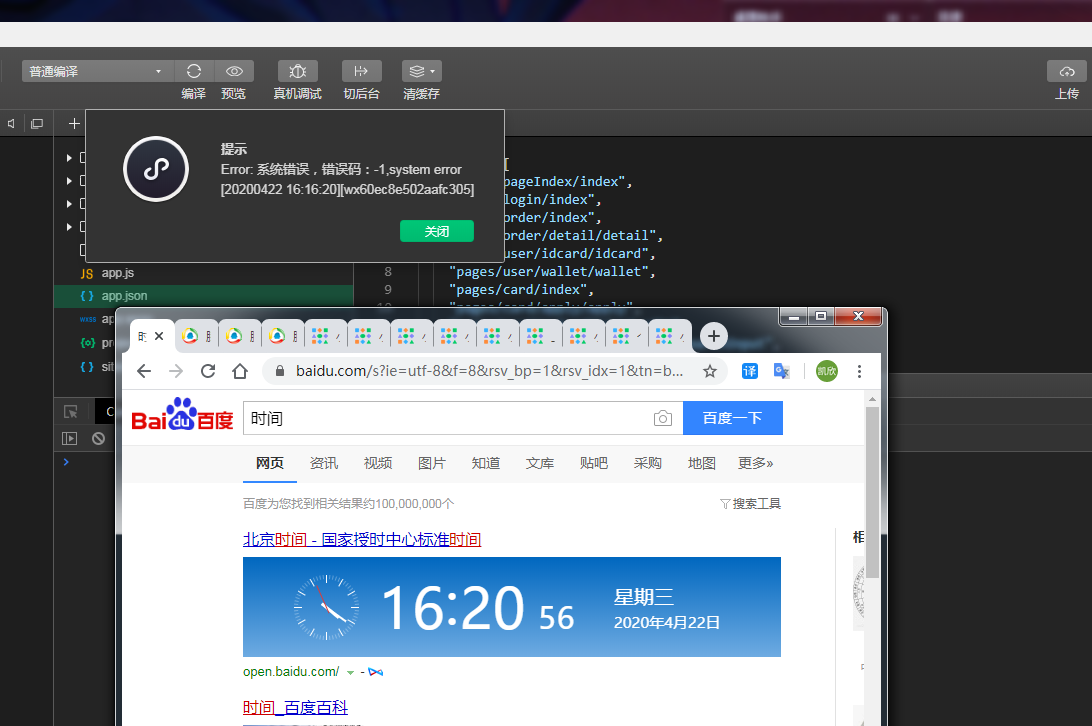Switch to the 地图 tab
Image resolution: width=1092 pixels, height=726 pixels.
pos(701,463)
